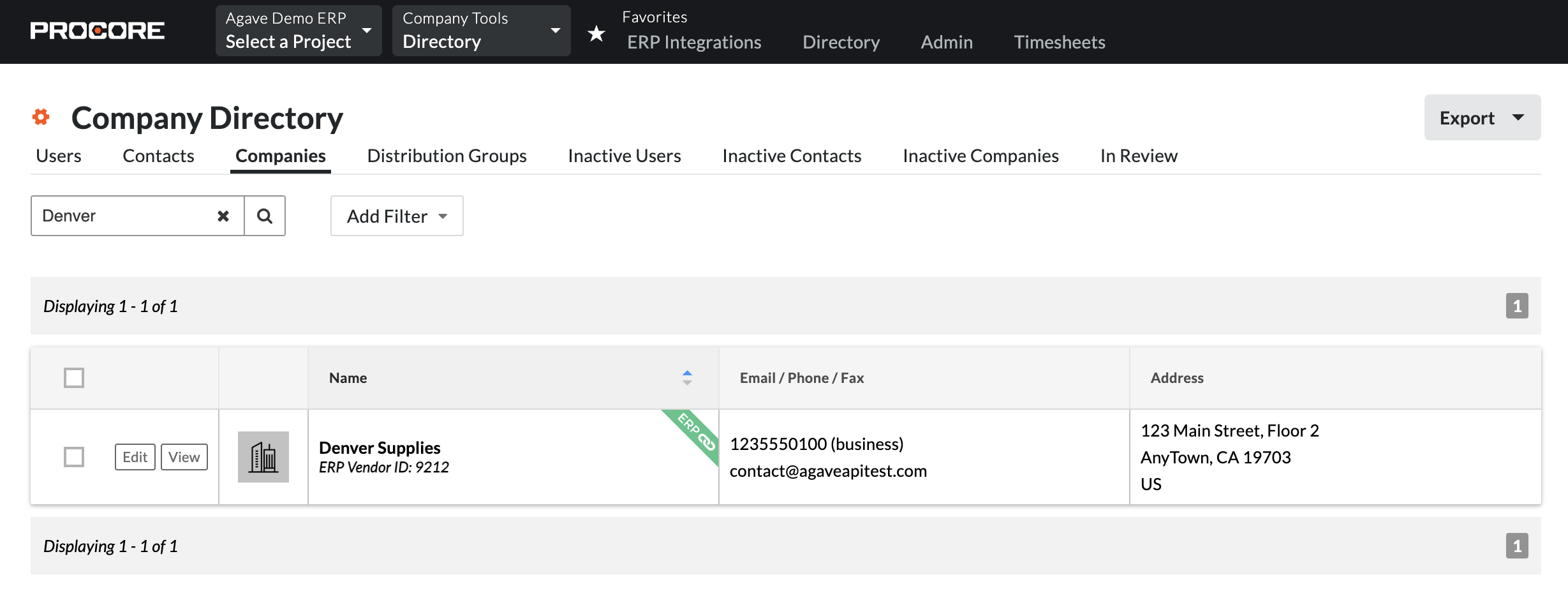
Task: Click View for Denver Supplies
Action: 184,457
